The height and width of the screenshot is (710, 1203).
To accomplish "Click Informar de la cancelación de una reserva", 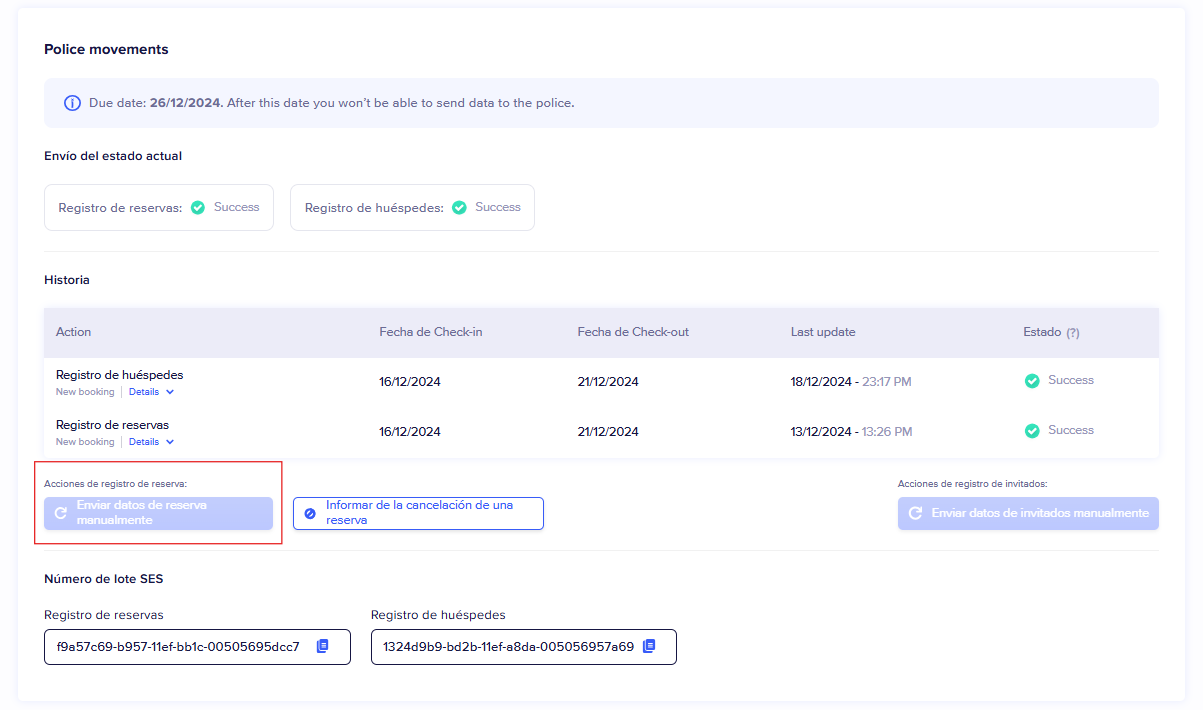I will click(418, 513).
